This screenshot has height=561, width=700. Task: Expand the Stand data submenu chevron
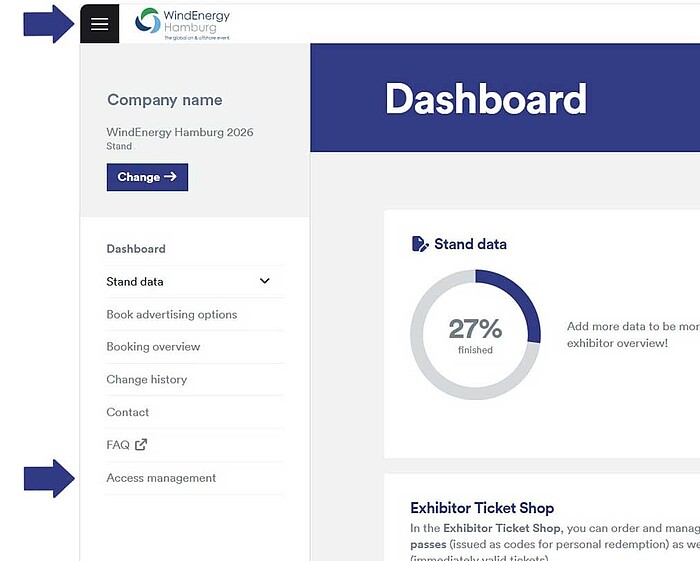coord(265,282)
